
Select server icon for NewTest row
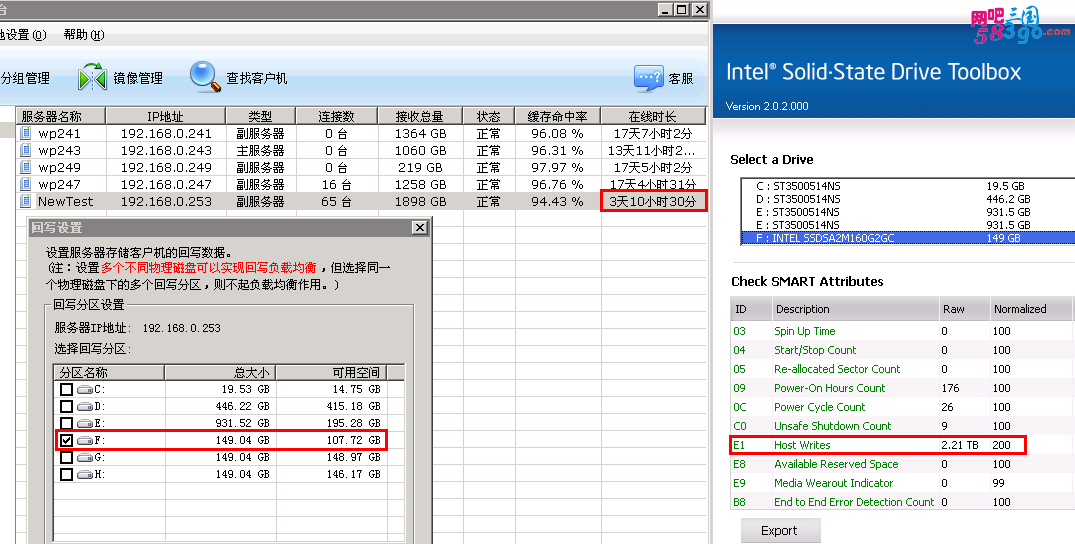[26, 201]
